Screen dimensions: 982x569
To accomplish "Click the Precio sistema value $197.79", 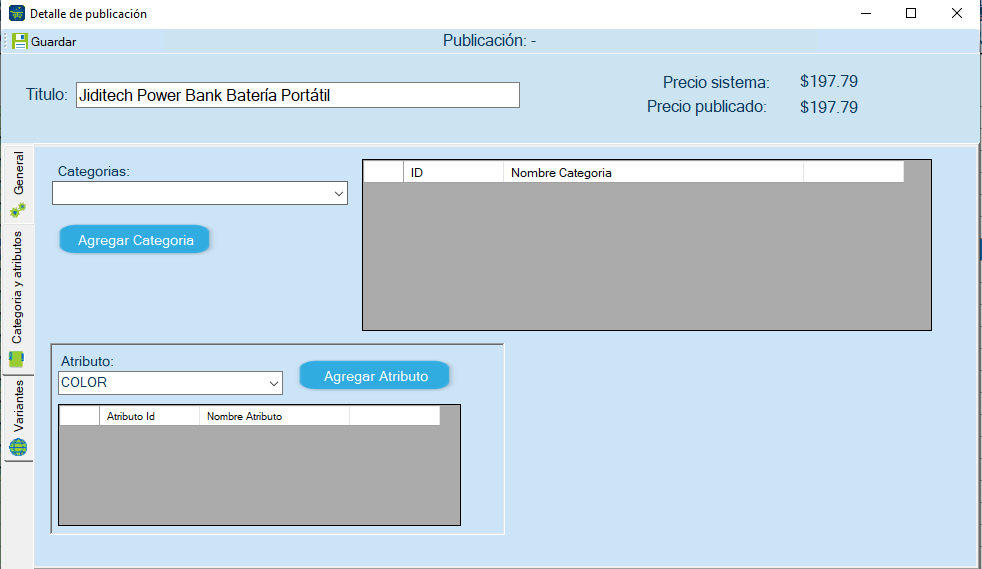I will (829, 81).
